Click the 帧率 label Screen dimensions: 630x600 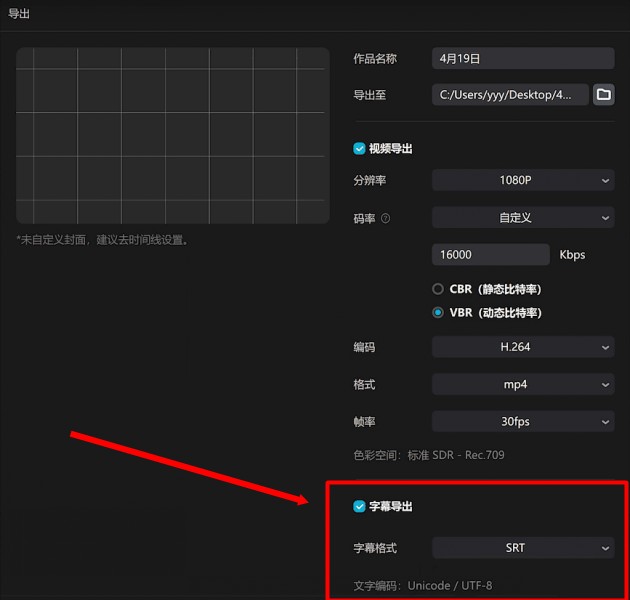coord(364,422)
